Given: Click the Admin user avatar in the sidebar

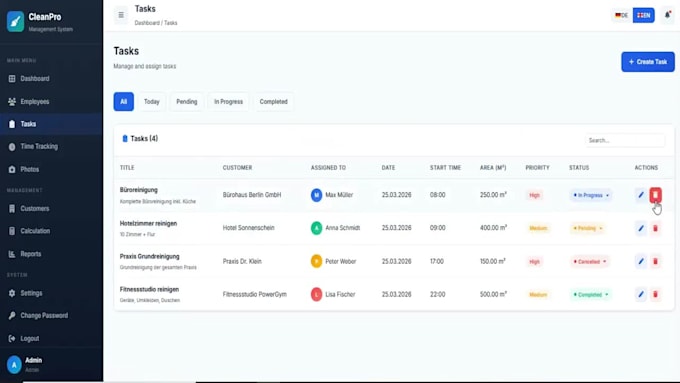Looking at the screenshot, I should [x=14, y=365].
